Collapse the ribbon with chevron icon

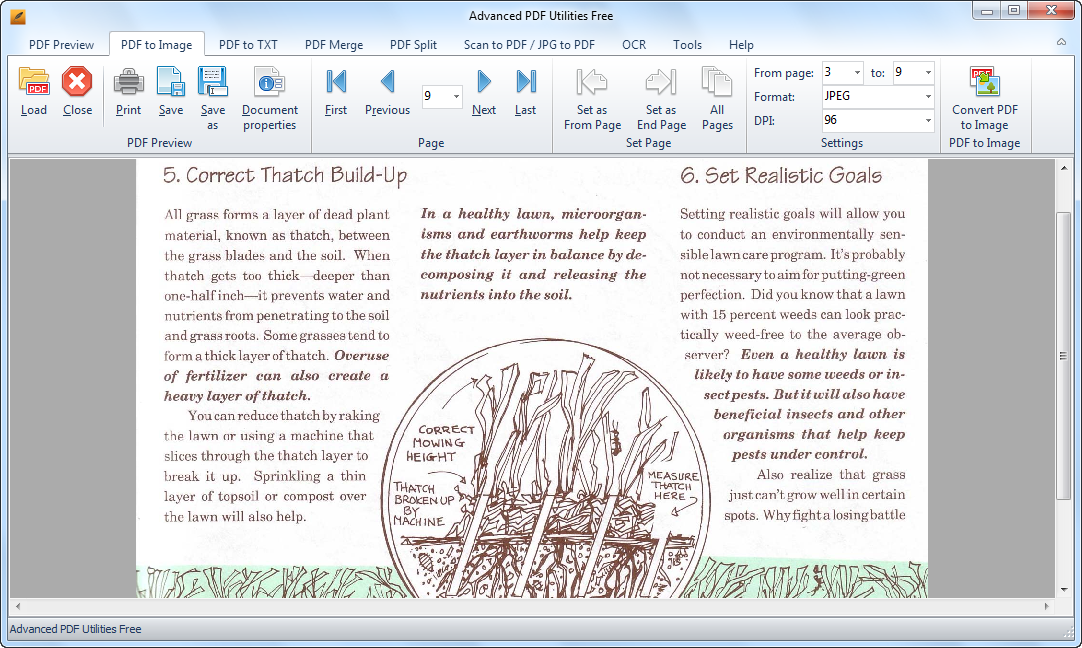(1061, 42)
